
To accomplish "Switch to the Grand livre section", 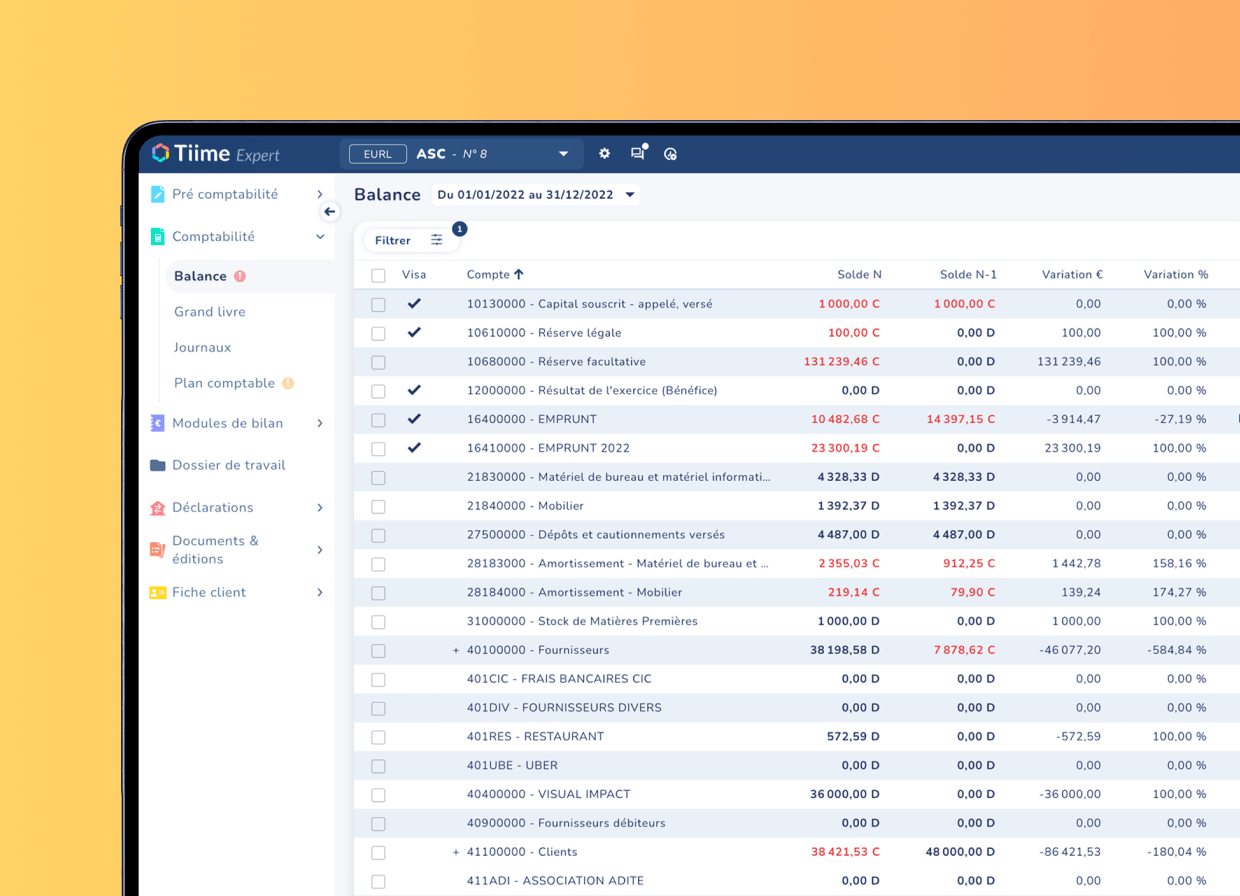I will [210, 311].
